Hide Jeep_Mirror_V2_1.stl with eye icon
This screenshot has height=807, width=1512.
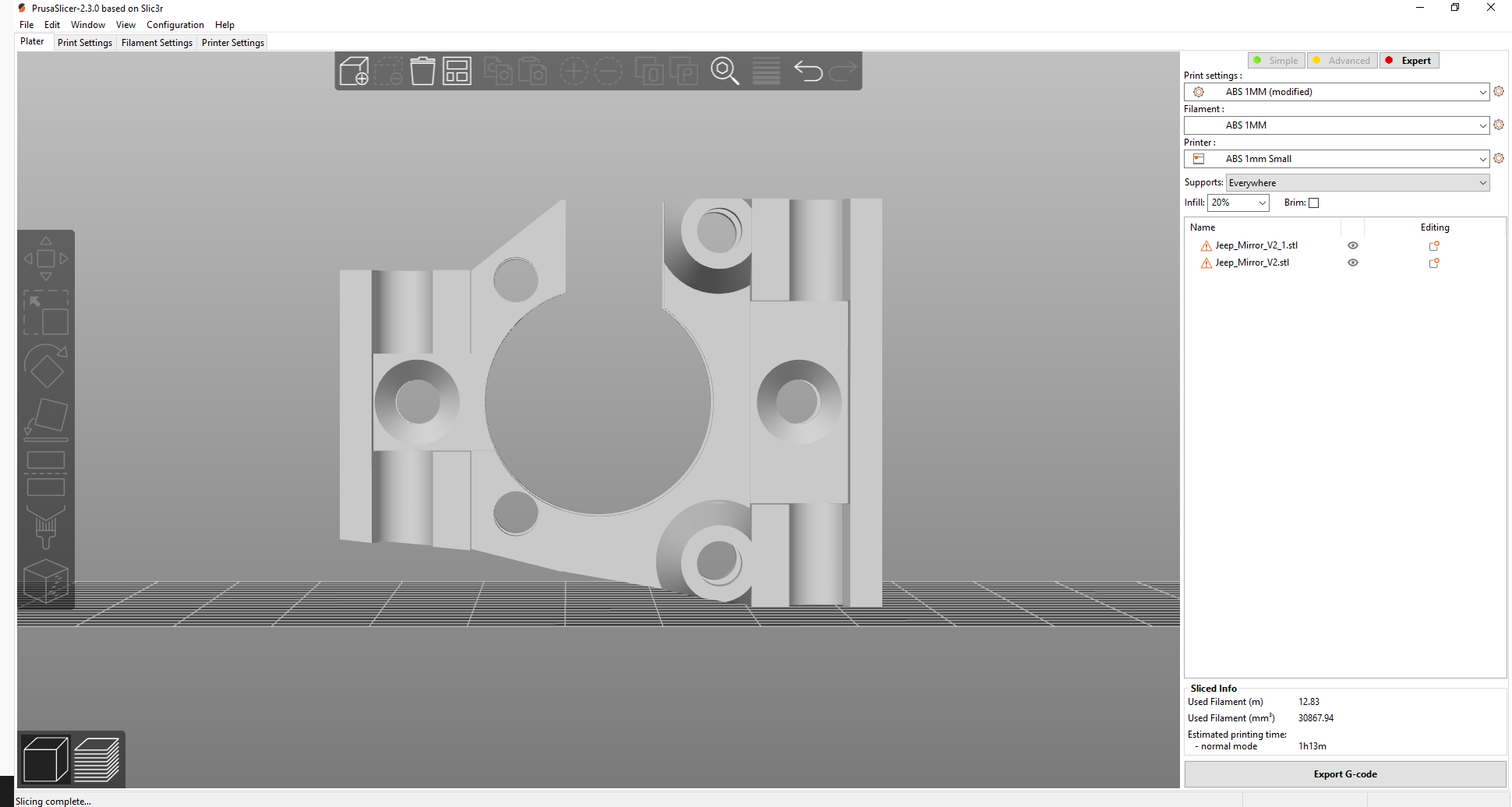point(1353,245)
